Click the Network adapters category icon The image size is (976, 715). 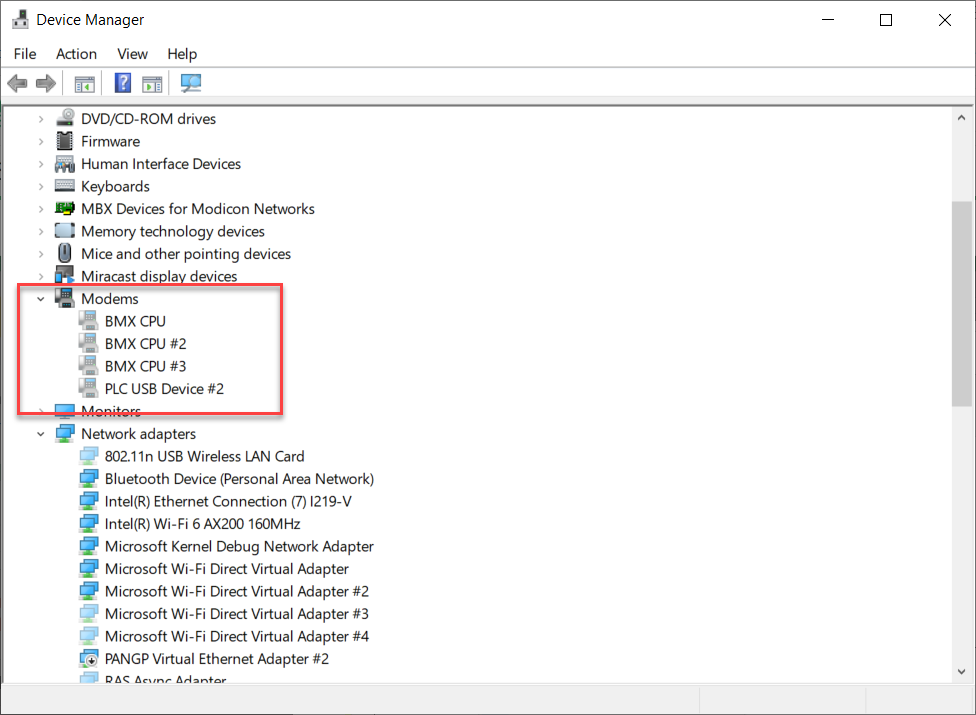point(65,433)
